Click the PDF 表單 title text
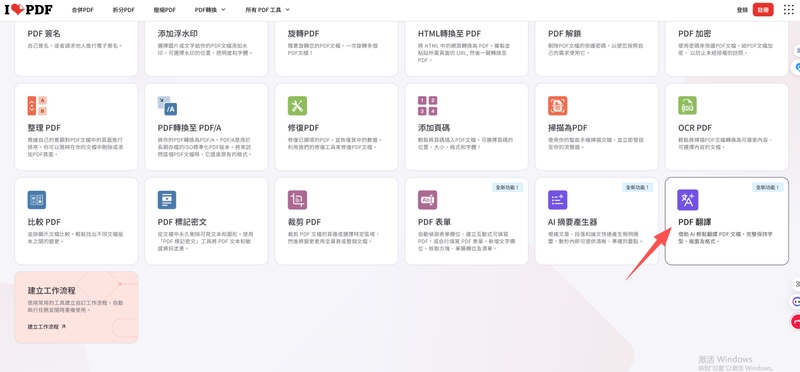The height and width of the screenshot is (372, 800). point(434,222)
